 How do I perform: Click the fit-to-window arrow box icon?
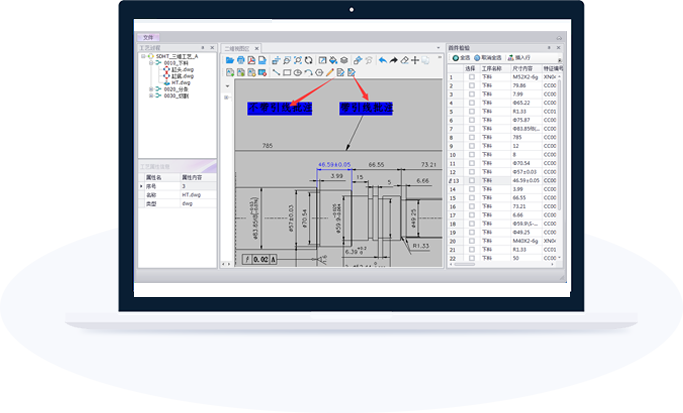click(x=322, y=60)
